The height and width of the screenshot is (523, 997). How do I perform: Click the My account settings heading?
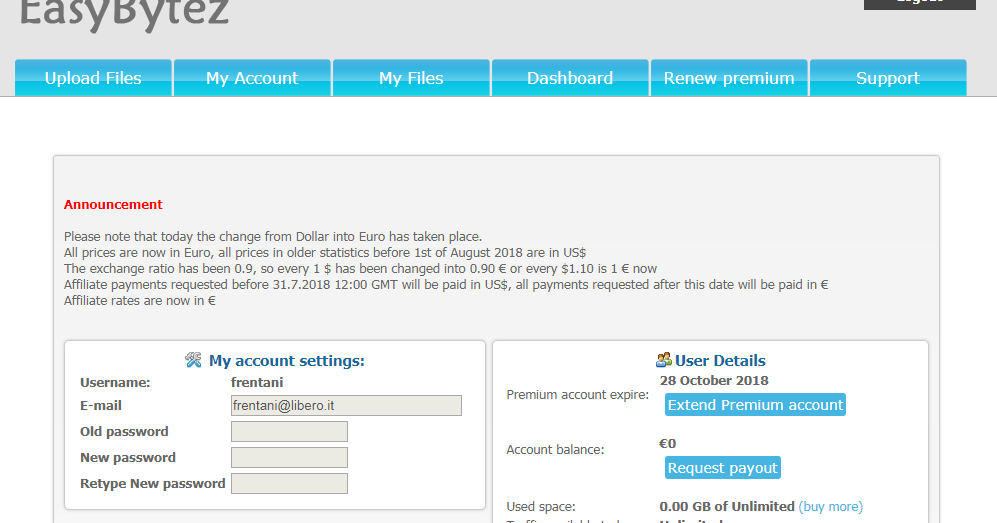click(287, 361)
